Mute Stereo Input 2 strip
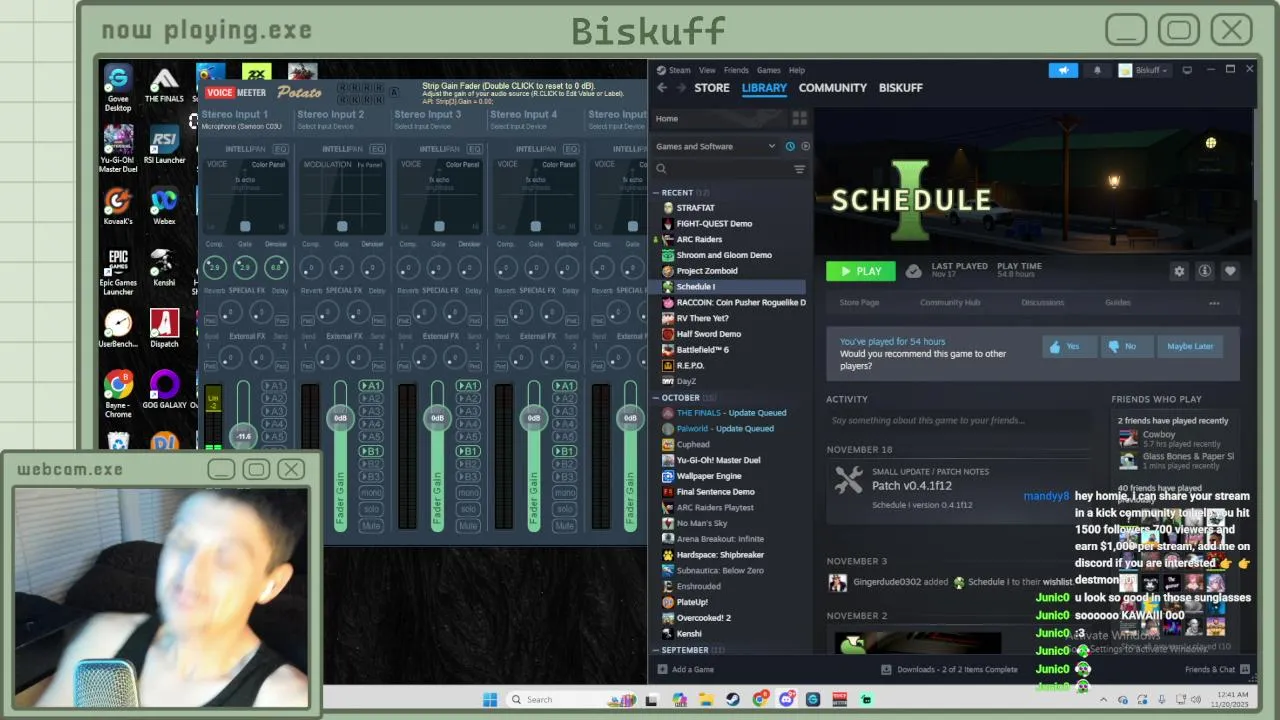 pyautogui.click(x=371, y=525)
